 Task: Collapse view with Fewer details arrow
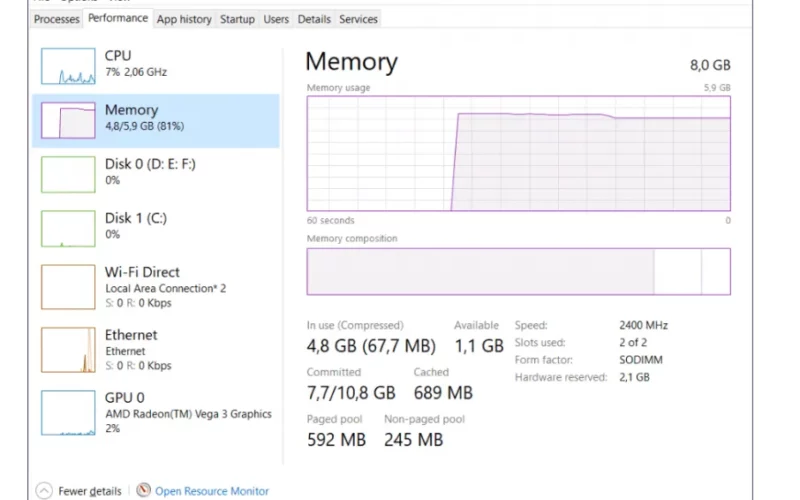(44, 490)
